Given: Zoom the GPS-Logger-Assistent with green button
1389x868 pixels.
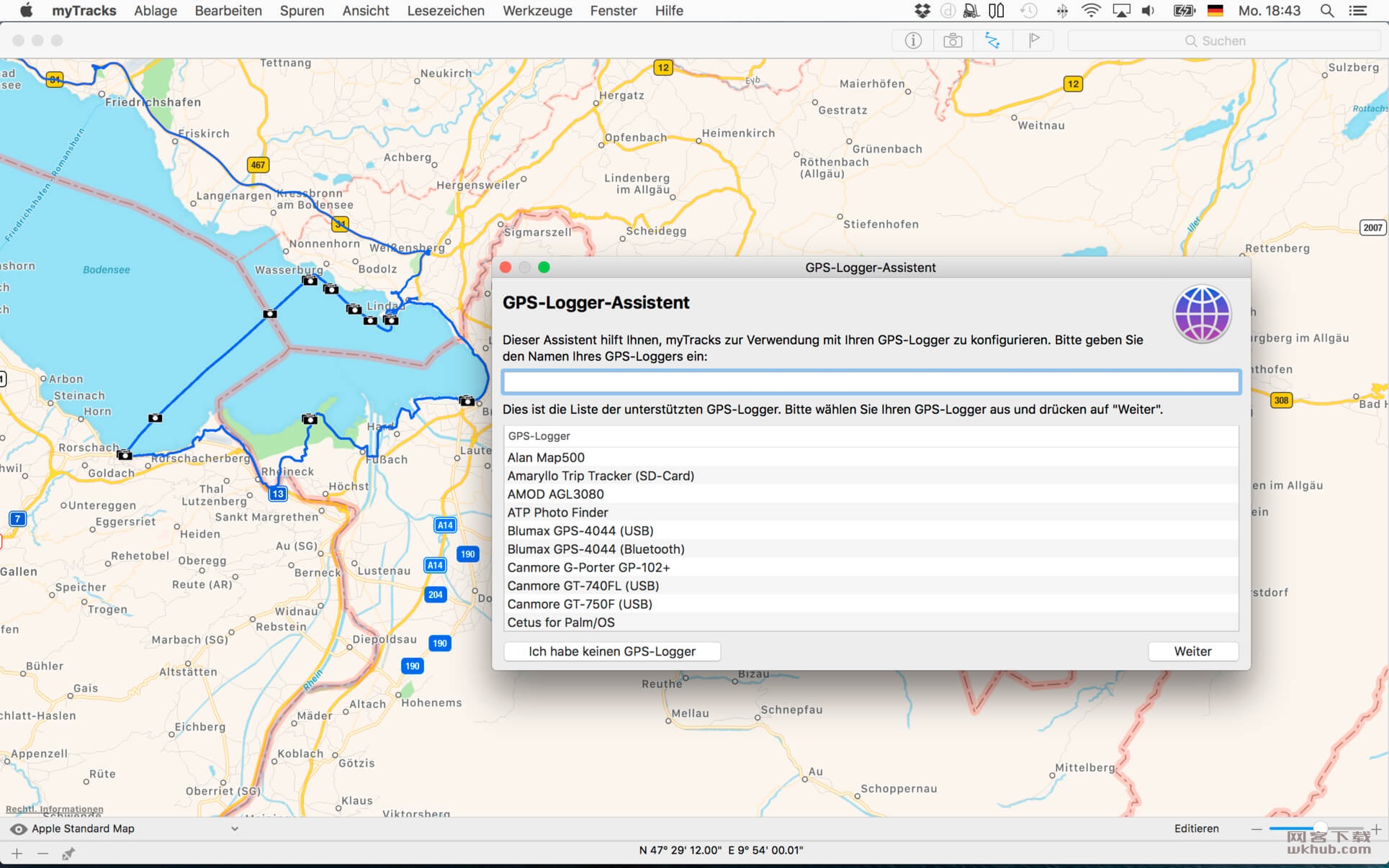Looking at the screenshot, I should click(x=544, y=268).
